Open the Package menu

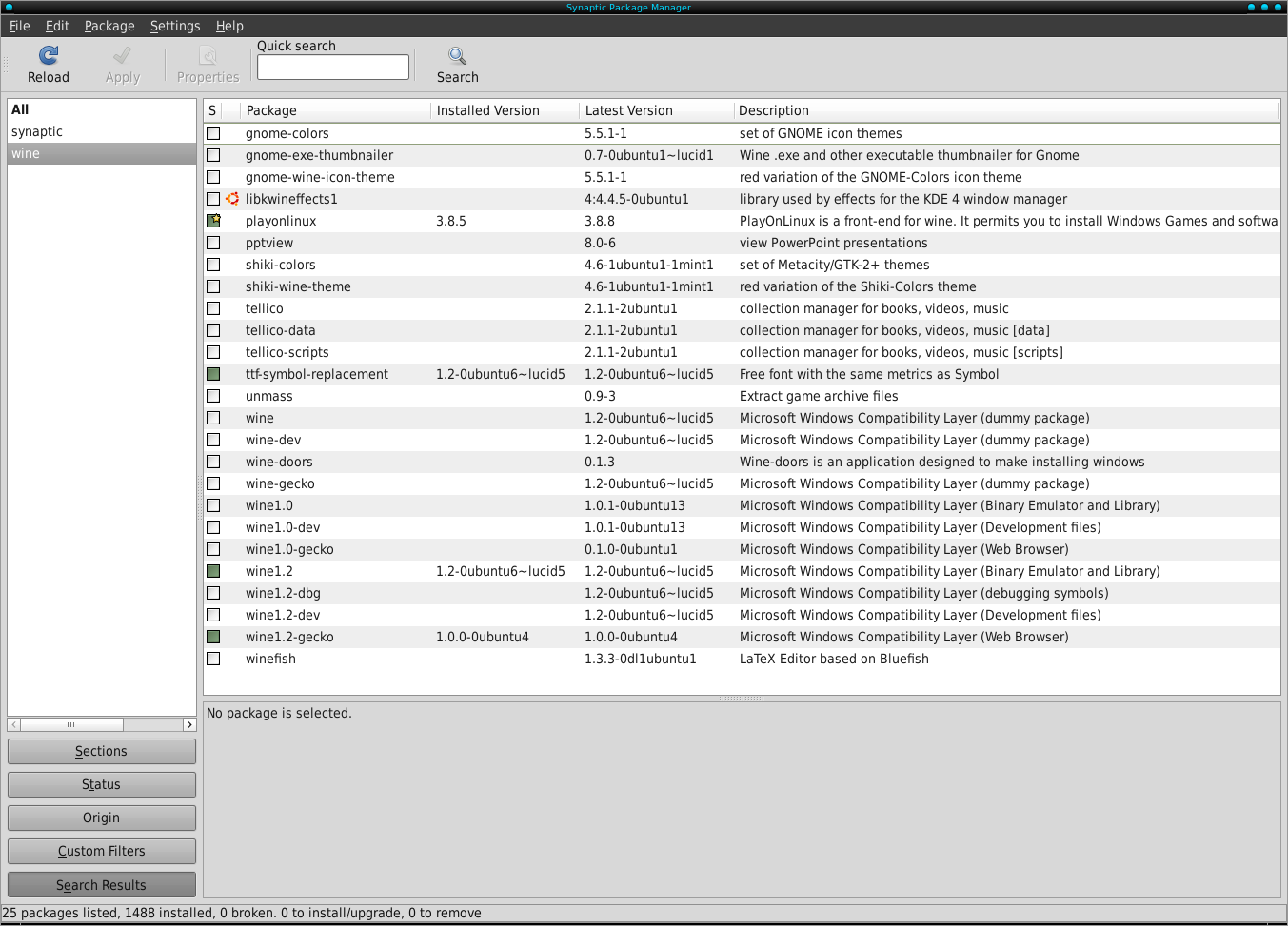coord(109,26)
